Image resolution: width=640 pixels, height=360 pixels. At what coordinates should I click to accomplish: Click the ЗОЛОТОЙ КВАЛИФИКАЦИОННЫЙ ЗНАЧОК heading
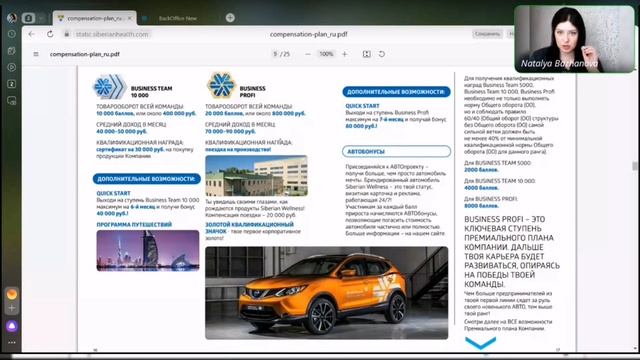249,228
